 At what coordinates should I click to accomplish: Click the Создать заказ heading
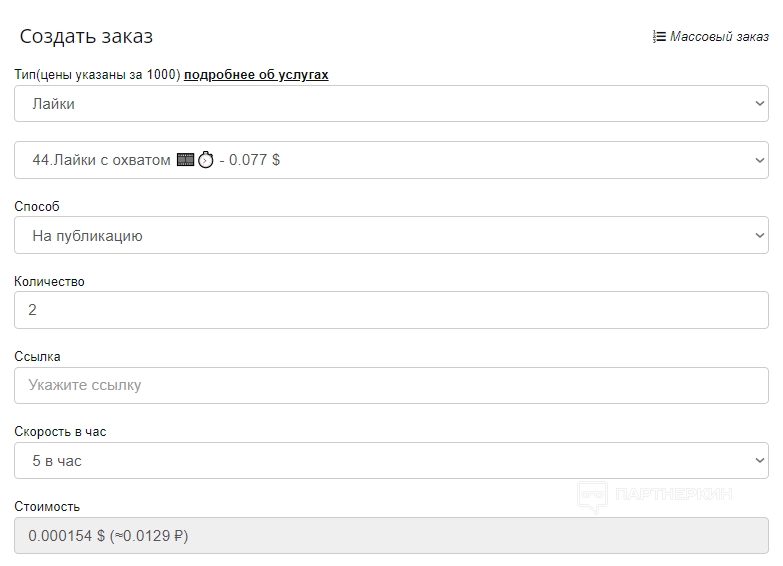pos(86,37)
